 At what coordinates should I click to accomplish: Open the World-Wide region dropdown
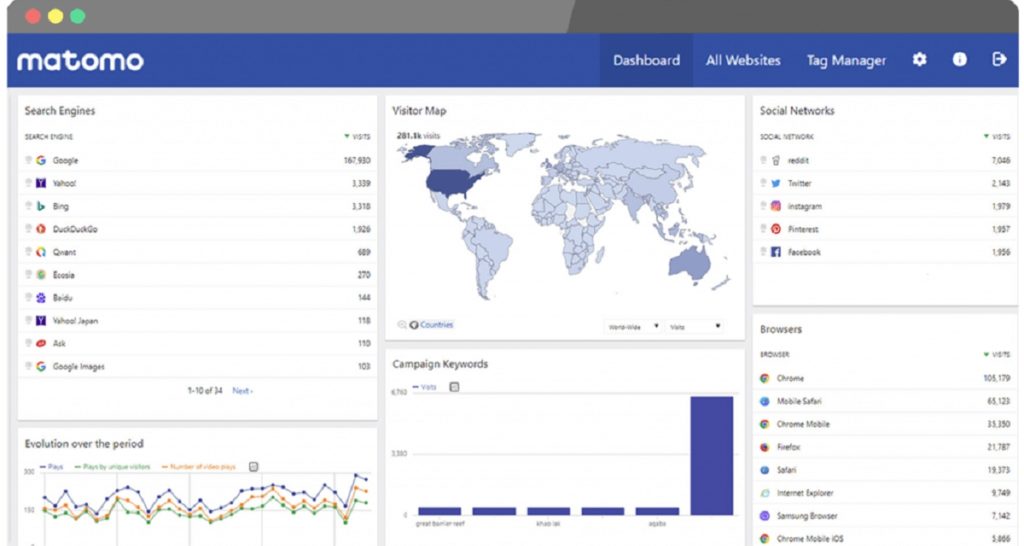[634, 326]
